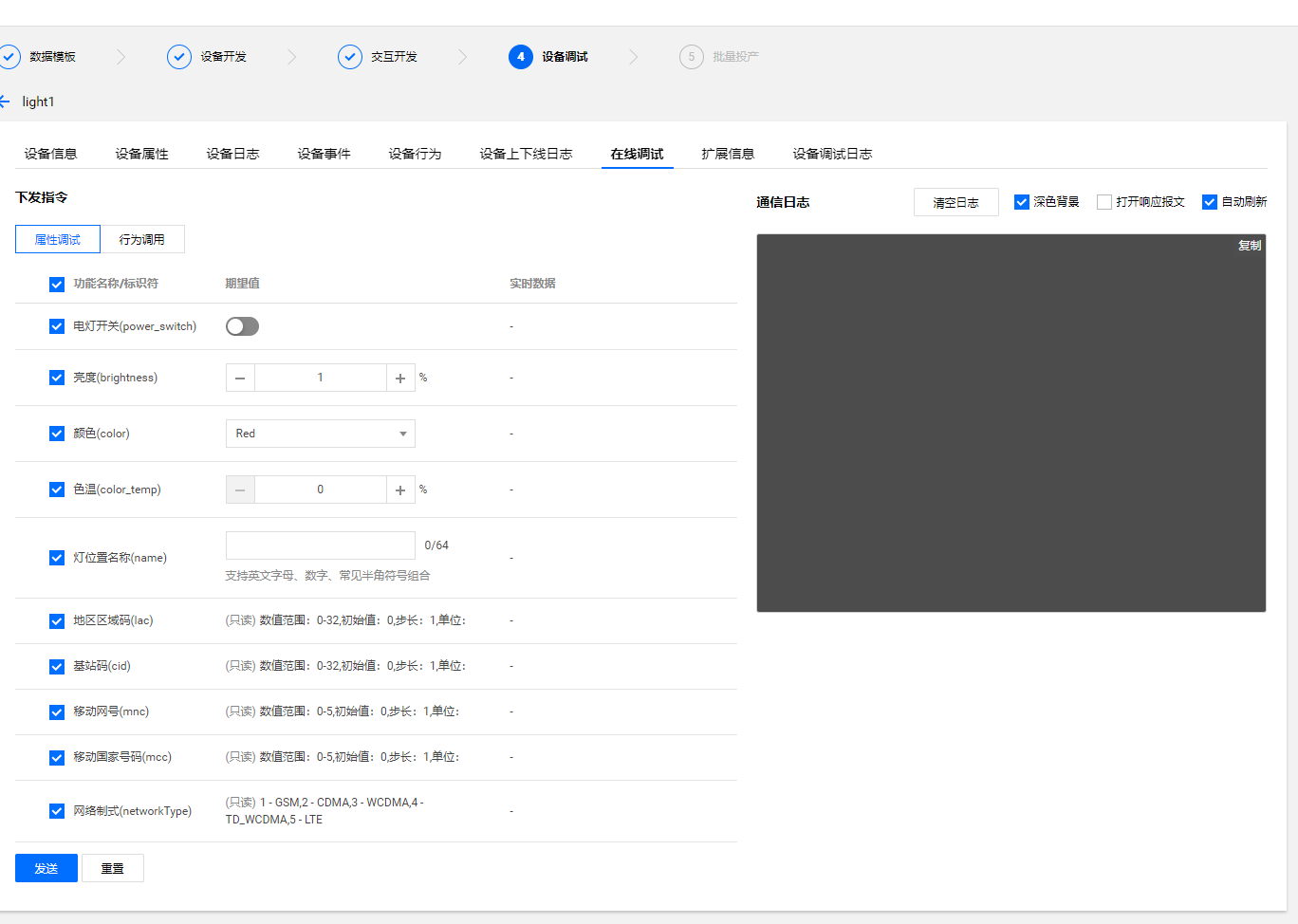Click the 期望值 column header
This screenshot has height=924, width=1298.
tap(243, 284)
